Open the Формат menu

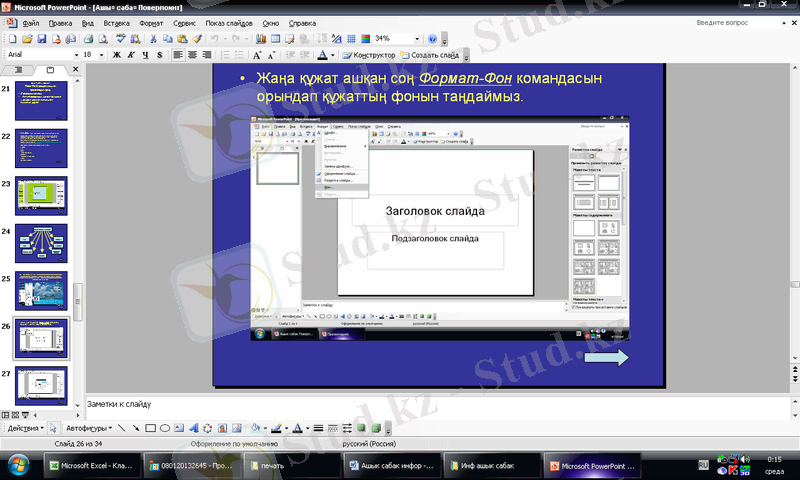[x=152, y=21]
